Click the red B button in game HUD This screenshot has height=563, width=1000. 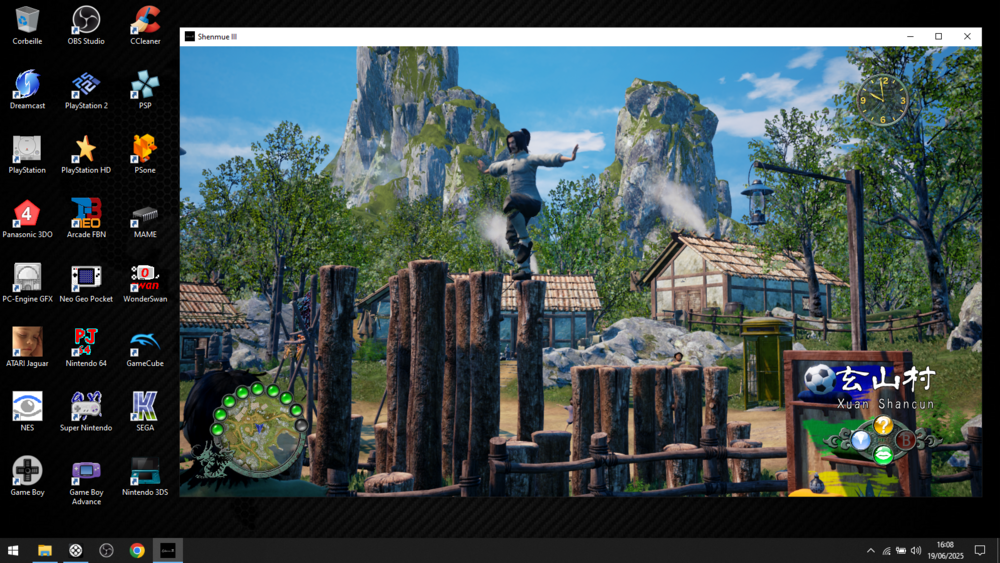(x=906, y=440)
